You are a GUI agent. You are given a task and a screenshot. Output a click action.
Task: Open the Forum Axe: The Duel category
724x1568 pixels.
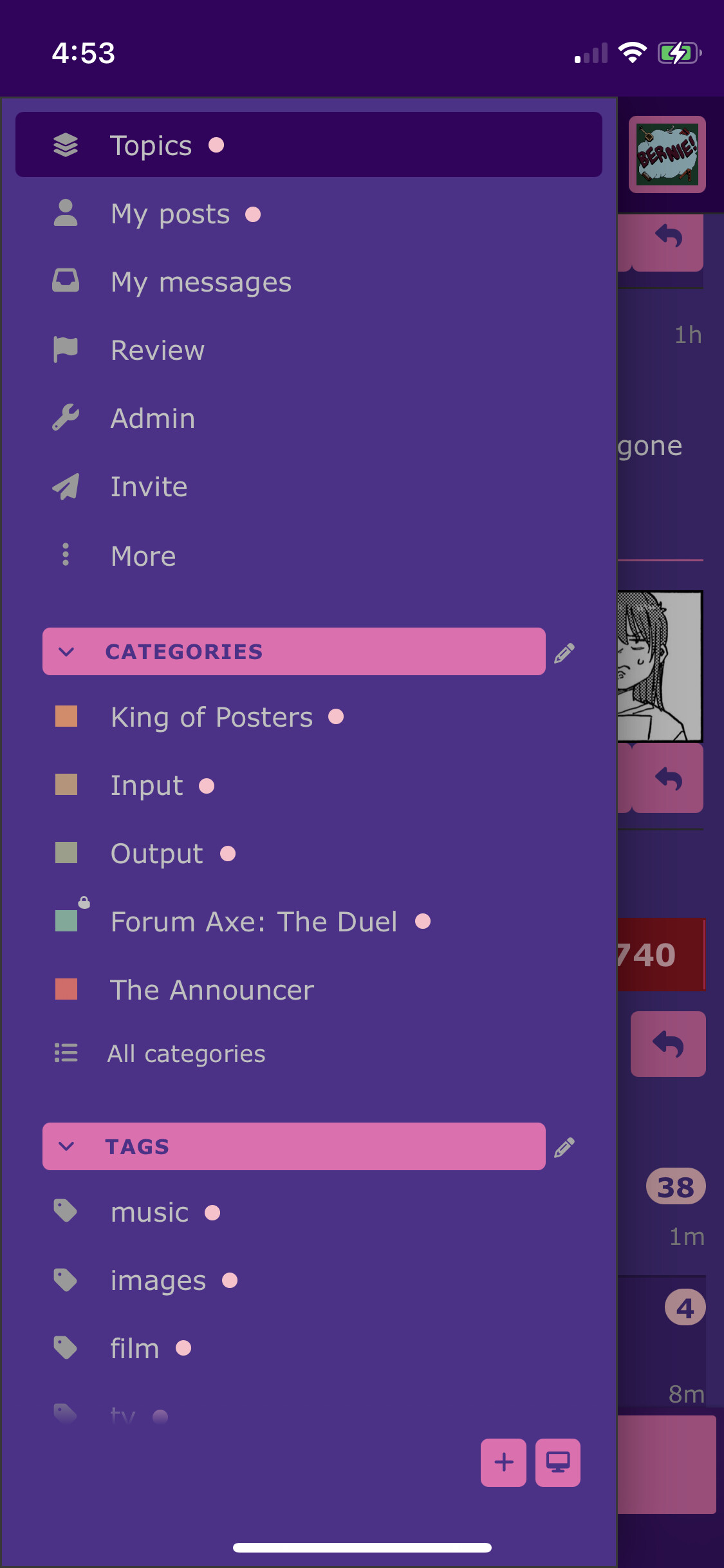click(x=254, y=922)
